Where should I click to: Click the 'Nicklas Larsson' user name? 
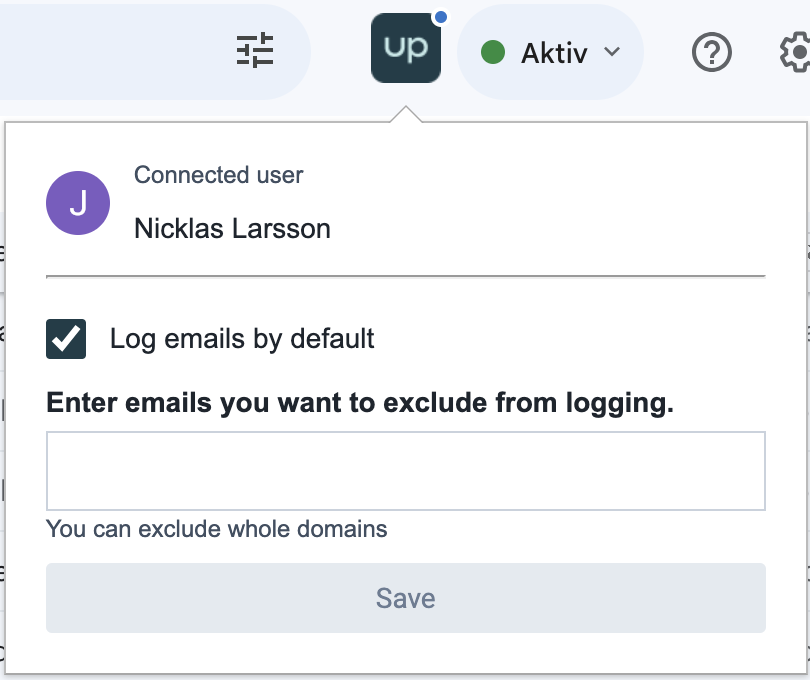click(232, 229)
